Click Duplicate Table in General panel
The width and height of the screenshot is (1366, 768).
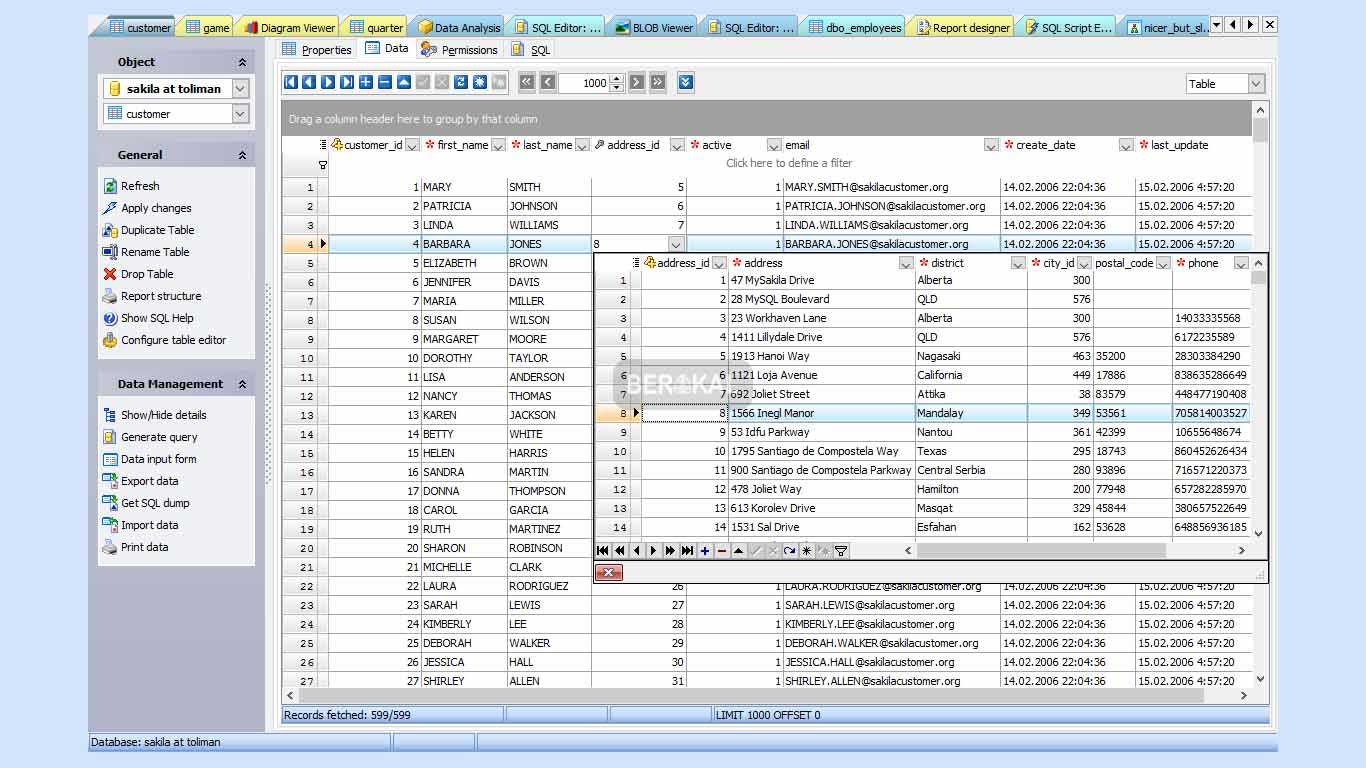pos(157,230)
